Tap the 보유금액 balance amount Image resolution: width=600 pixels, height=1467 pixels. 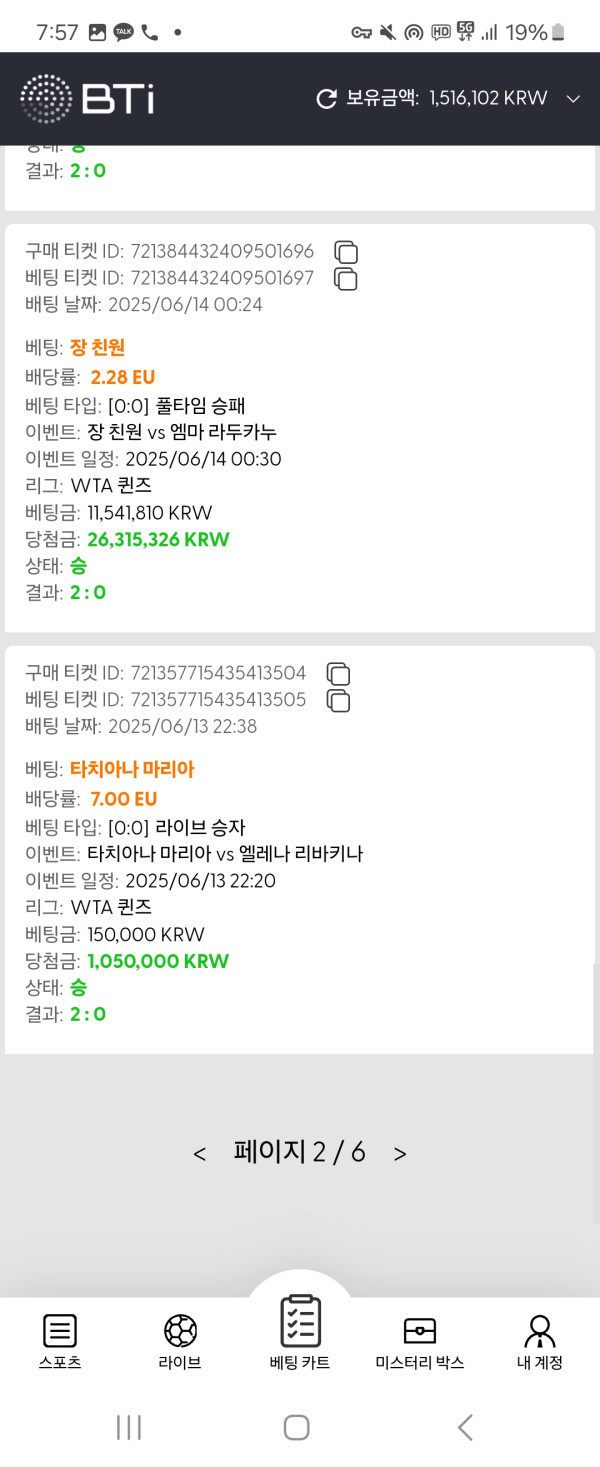tap(488, 98)
